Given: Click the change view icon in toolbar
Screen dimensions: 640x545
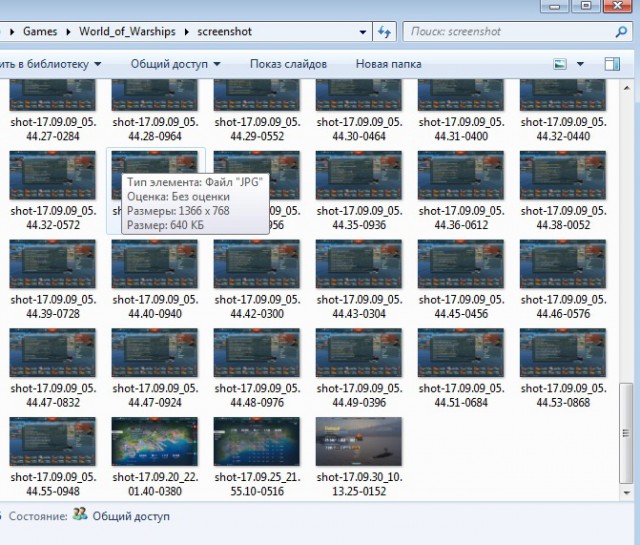Looking at the screenshot, I should pyautogui.click(x=560, y=64).
